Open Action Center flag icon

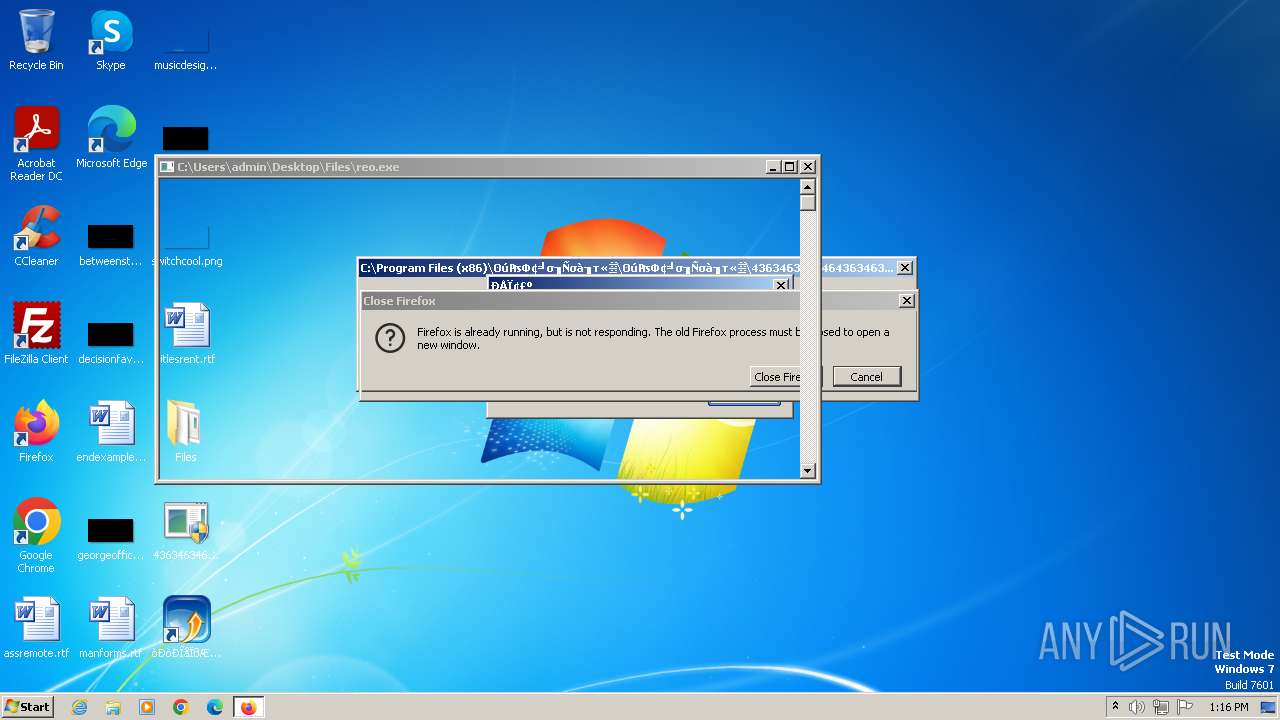[x=1185, y=707]
